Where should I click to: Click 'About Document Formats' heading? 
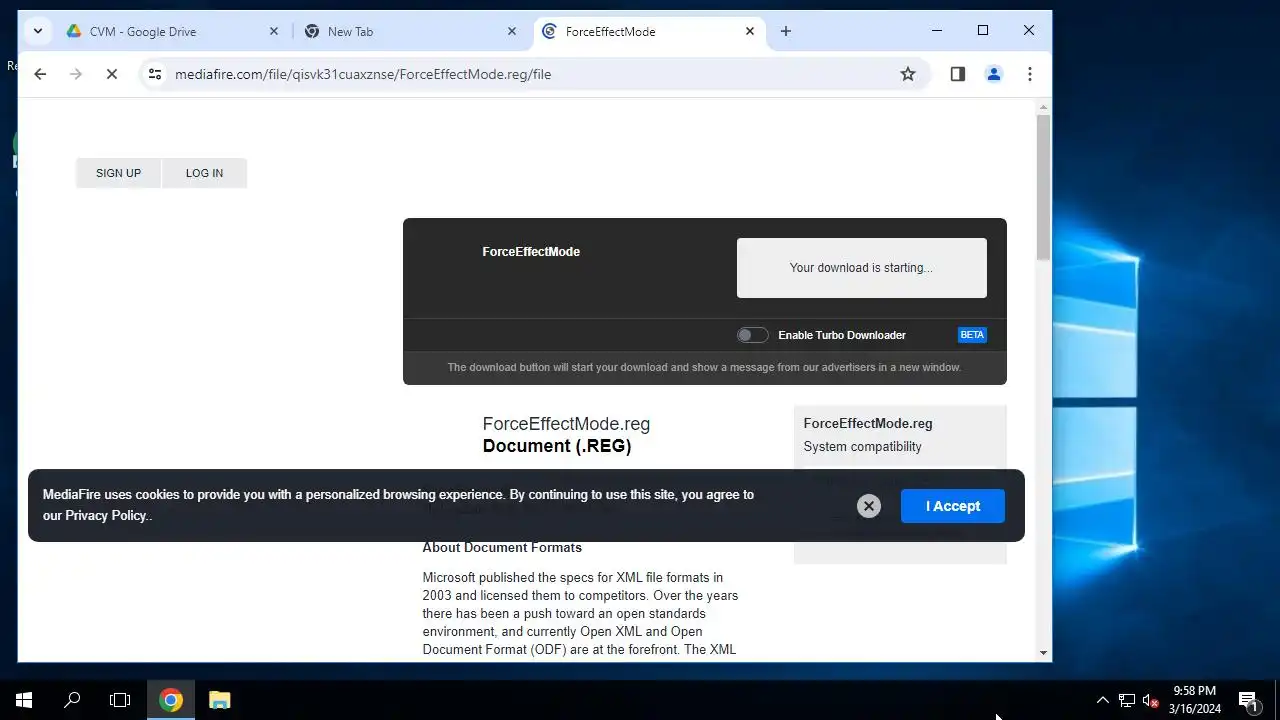pyautogui.click(x=502, y=548)
